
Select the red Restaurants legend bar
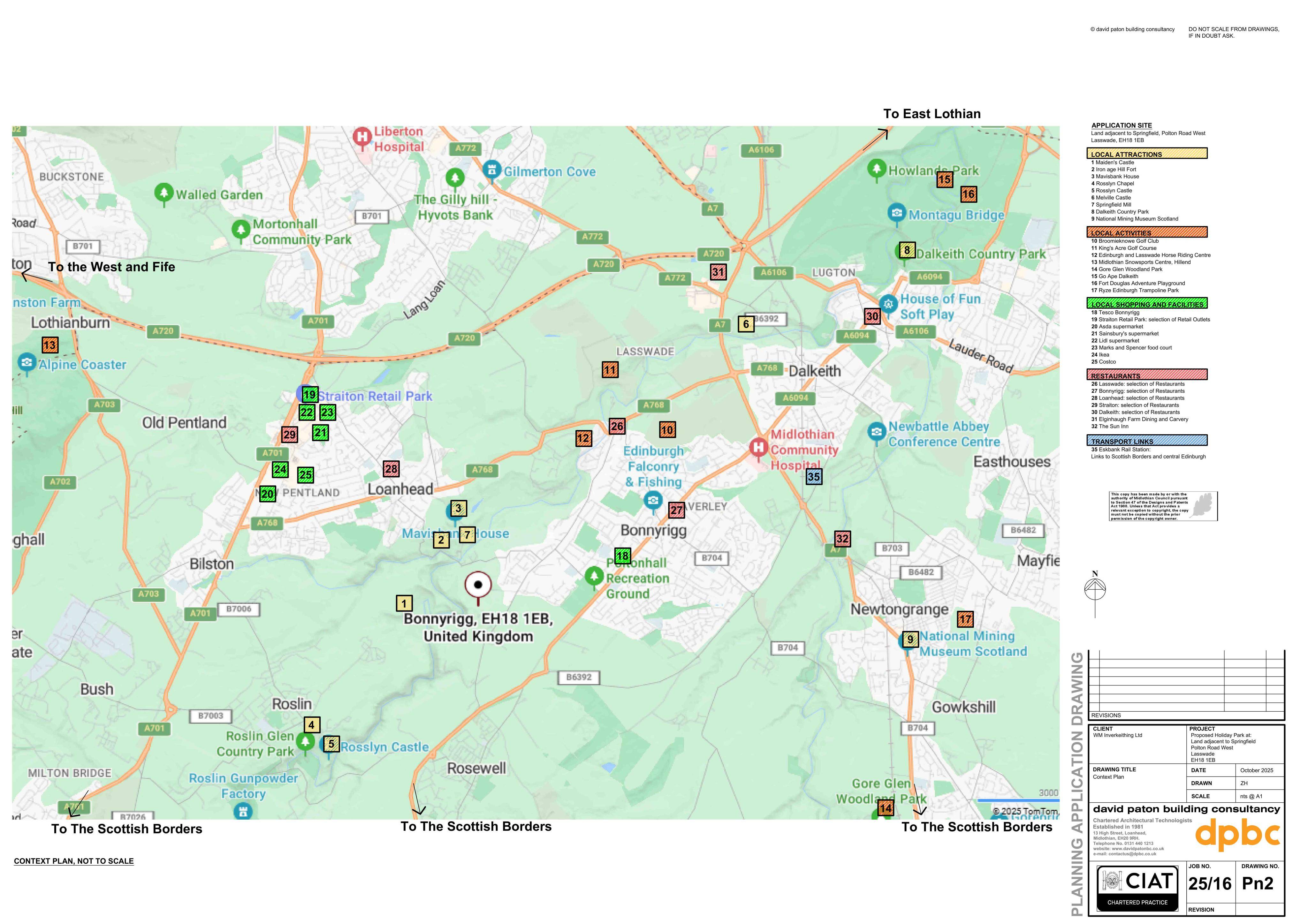(x=1147, y=374)
